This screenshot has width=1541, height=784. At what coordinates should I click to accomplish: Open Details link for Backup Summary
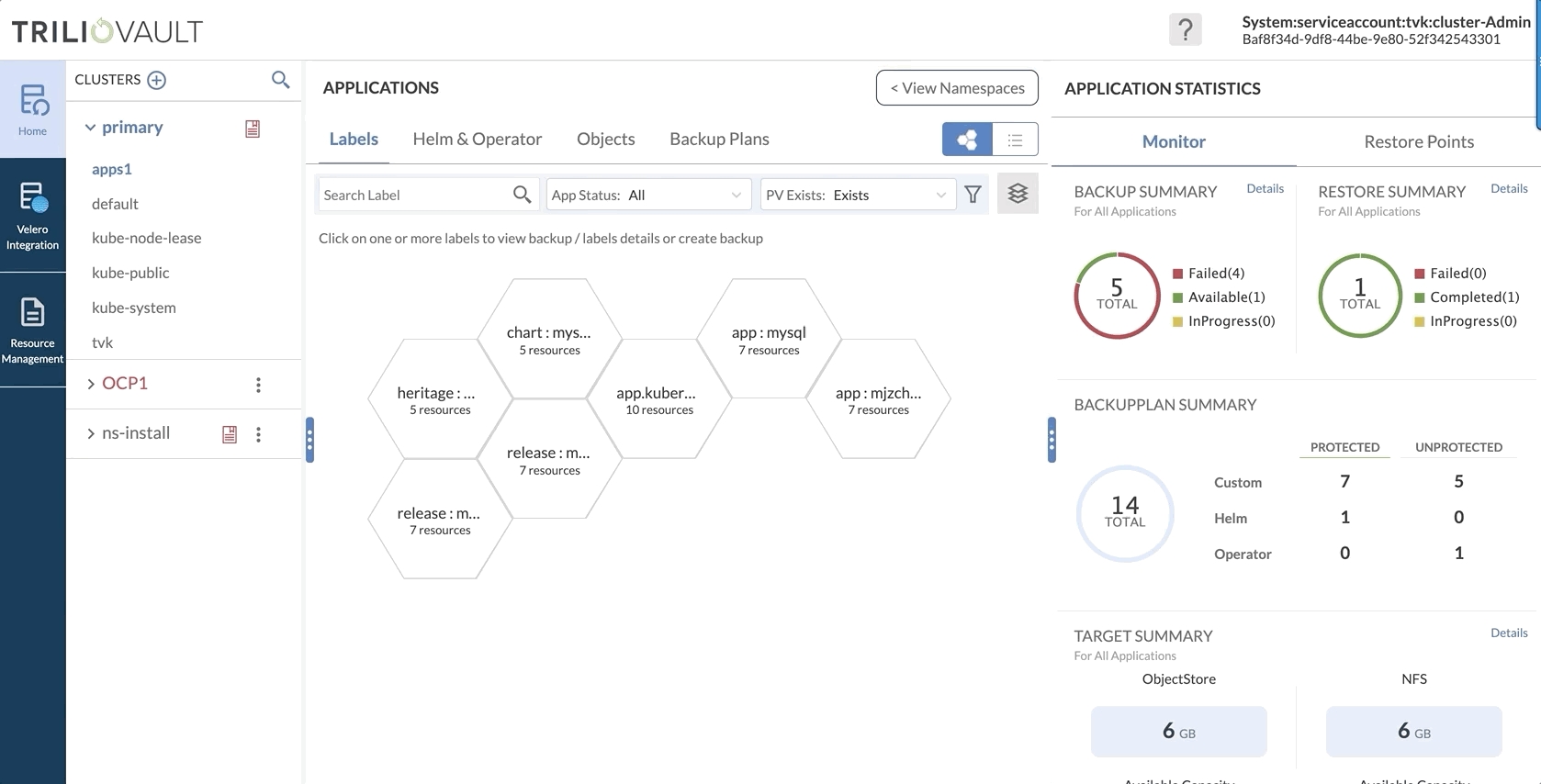(1265, 189)
